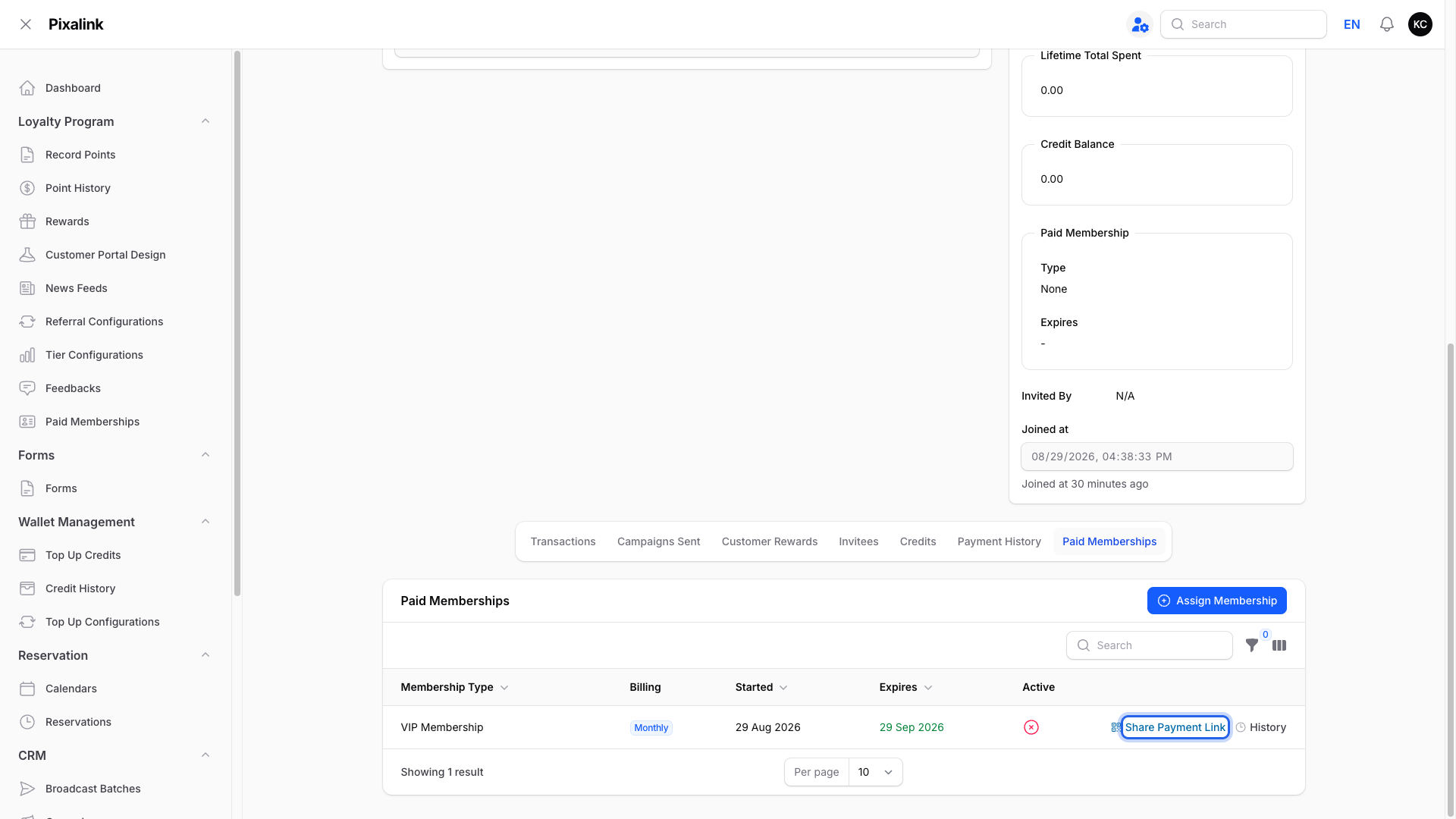Open Referral Configurations in the sidebar

click(104, 322)
